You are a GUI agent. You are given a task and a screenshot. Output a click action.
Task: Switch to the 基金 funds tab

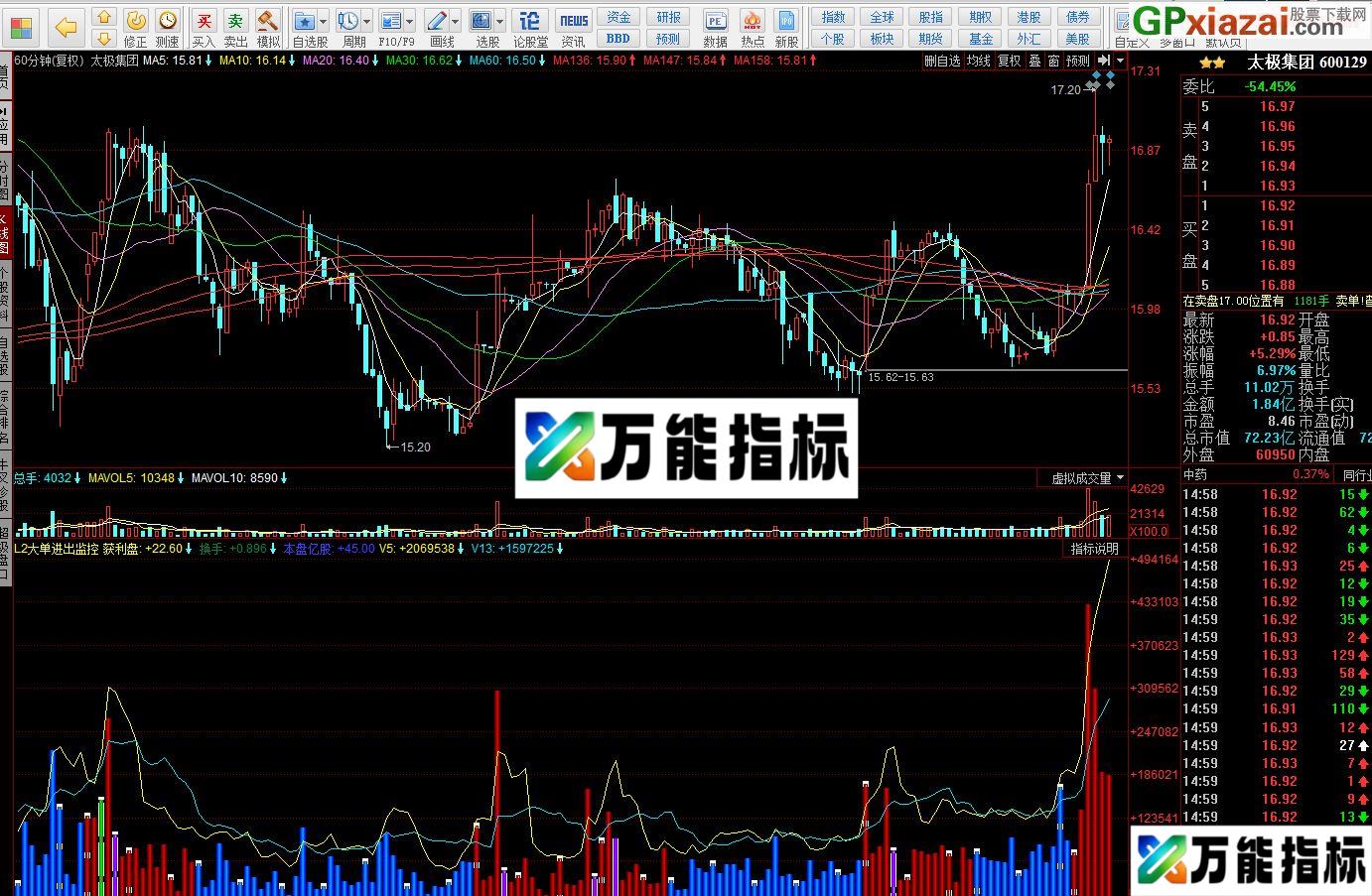[x=980, y=40]
